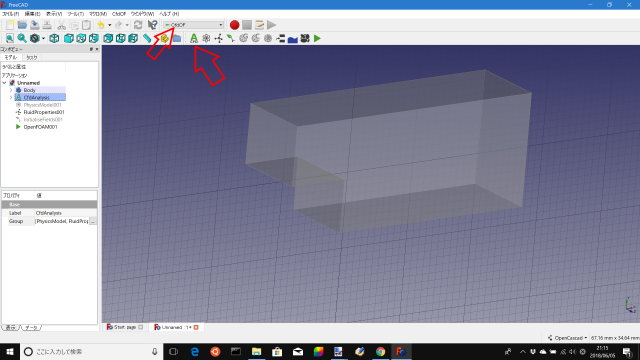Paste using the clipboard icon
640x360 pixels.
(86, 25)
